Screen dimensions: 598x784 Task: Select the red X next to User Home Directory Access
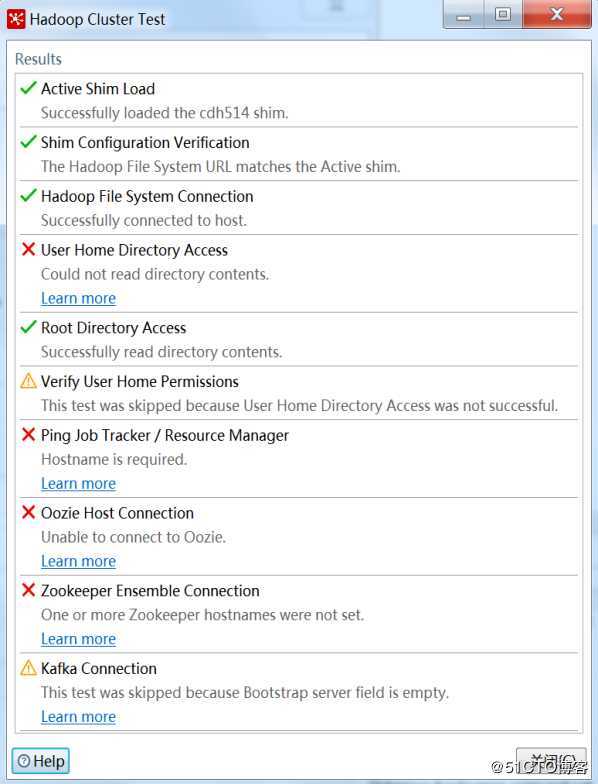click(28, 249)
